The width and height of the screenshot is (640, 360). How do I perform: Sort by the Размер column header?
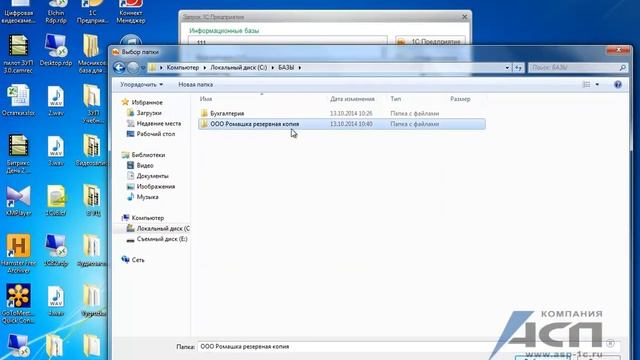[460, 99]
